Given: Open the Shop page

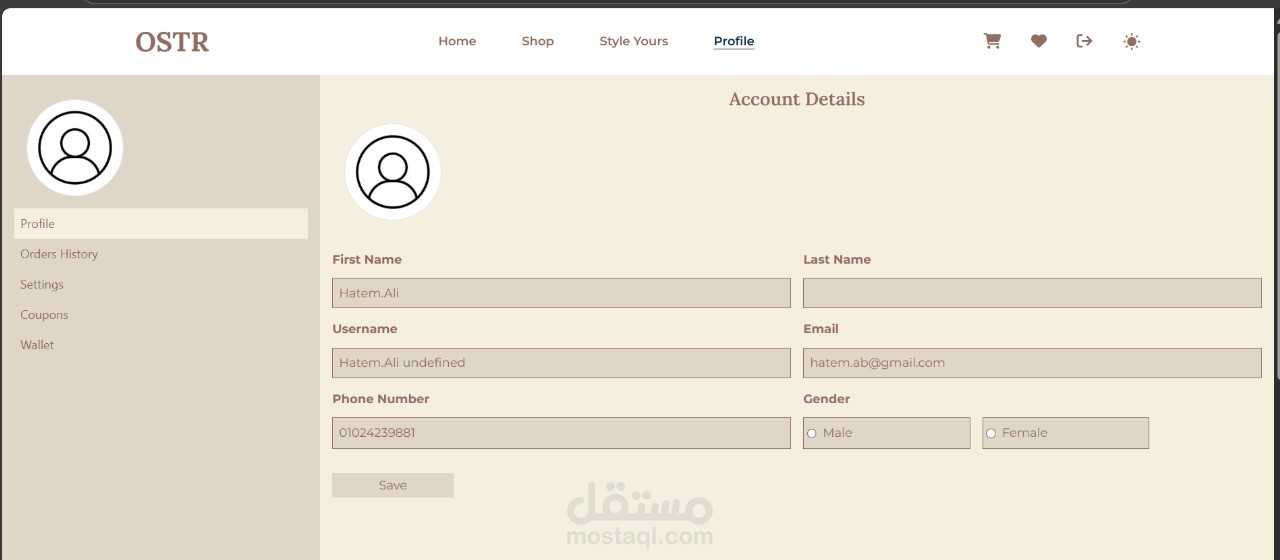Looking at the screenshot, I should [x=538, y=41].
